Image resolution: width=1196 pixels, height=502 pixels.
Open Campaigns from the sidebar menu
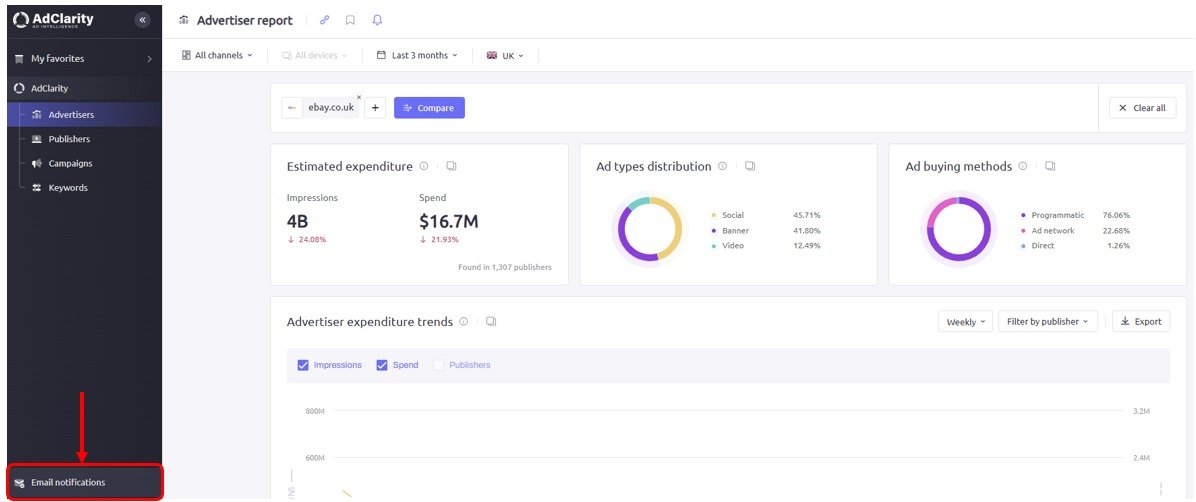[x=70, y=163]
